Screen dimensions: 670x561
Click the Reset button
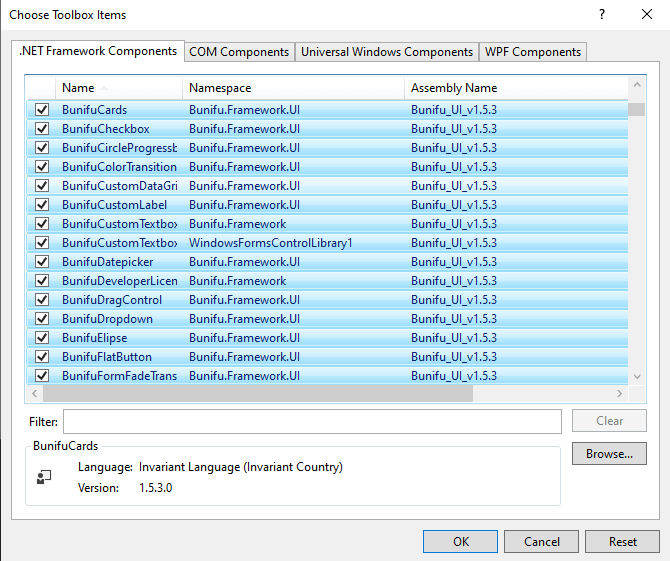[x=623, y=542]
